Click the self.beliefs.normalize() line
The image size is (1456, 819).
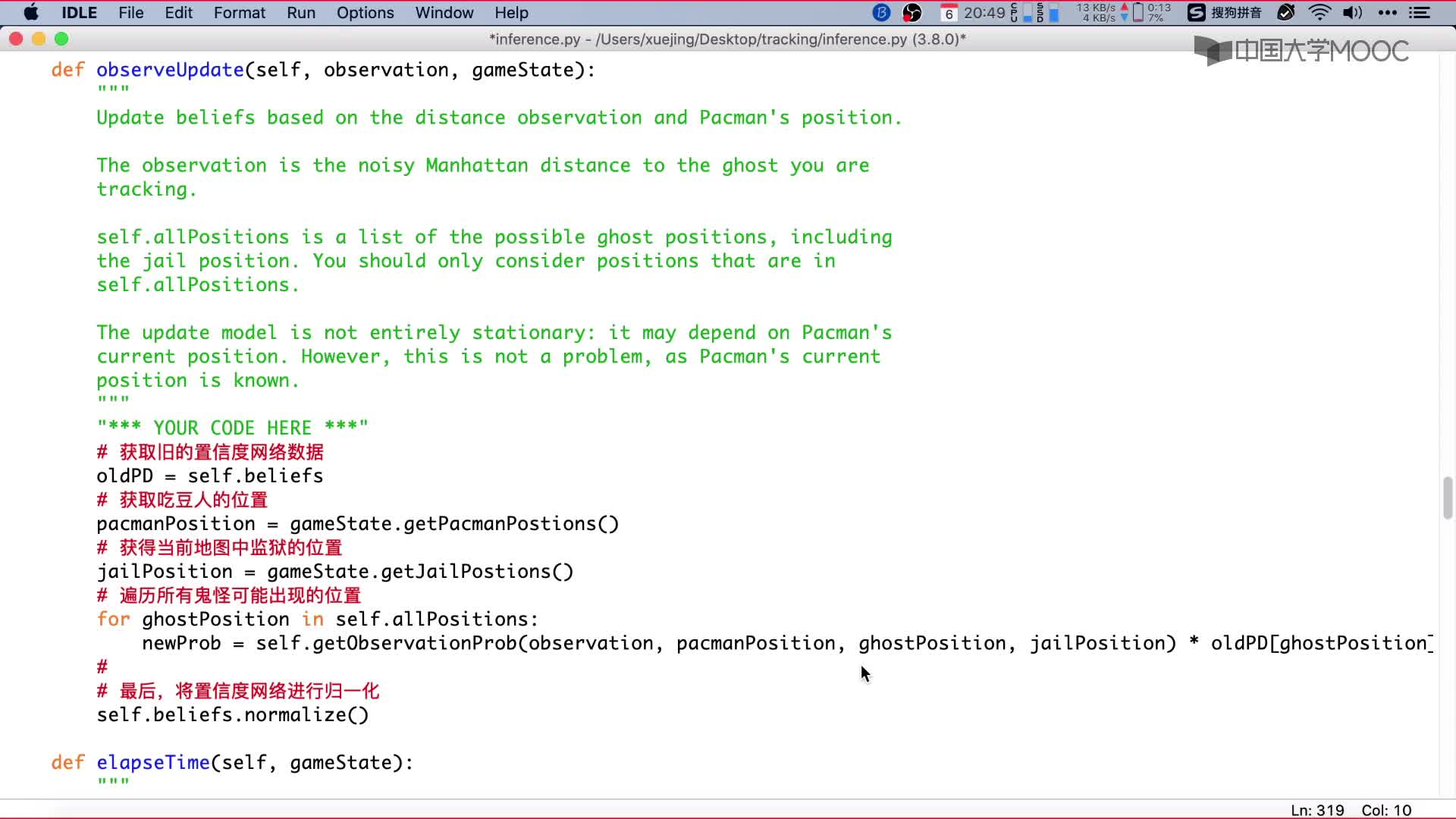pyautogui.click(x=233, y=715)
